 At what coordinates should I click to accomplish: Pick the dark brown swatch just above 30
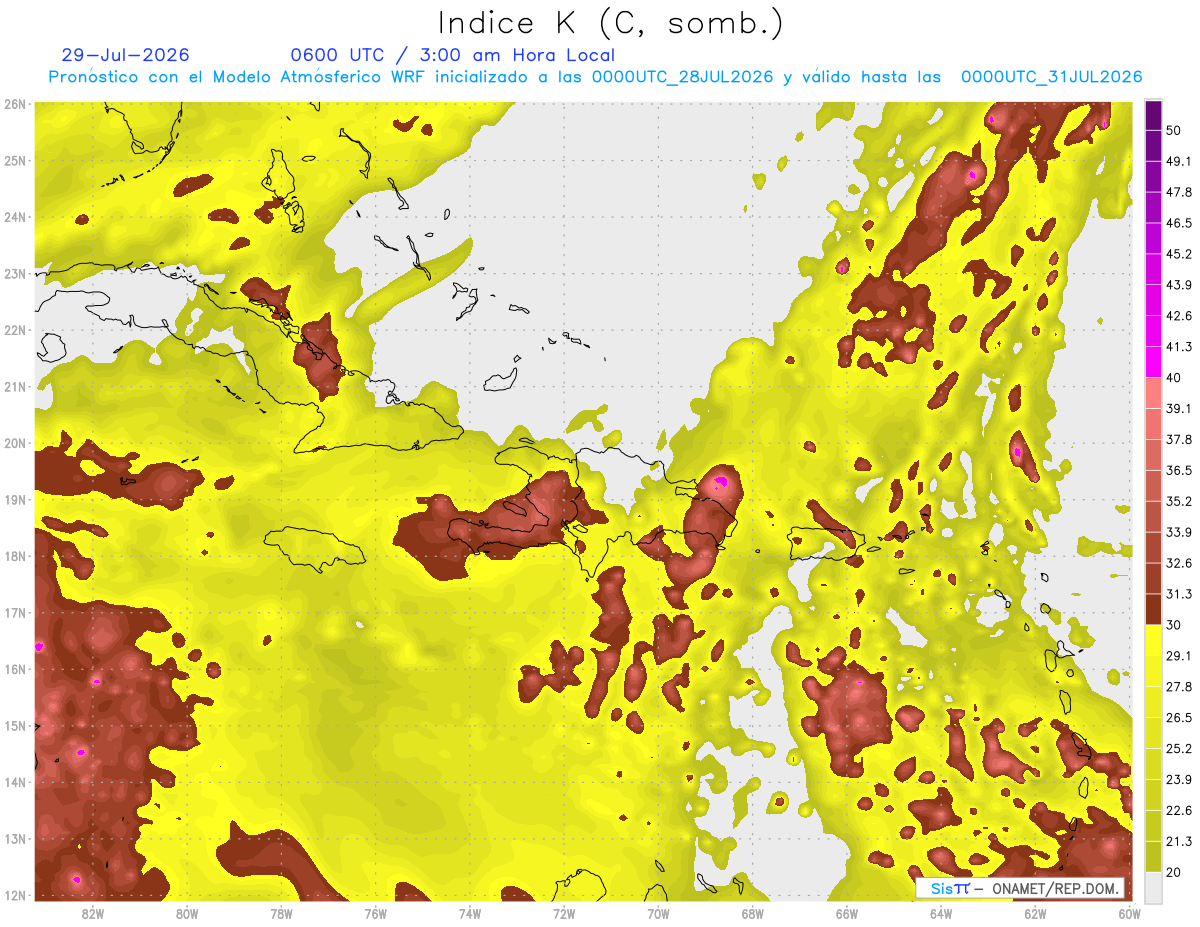pyautogui.click(x=1153, y=609)
